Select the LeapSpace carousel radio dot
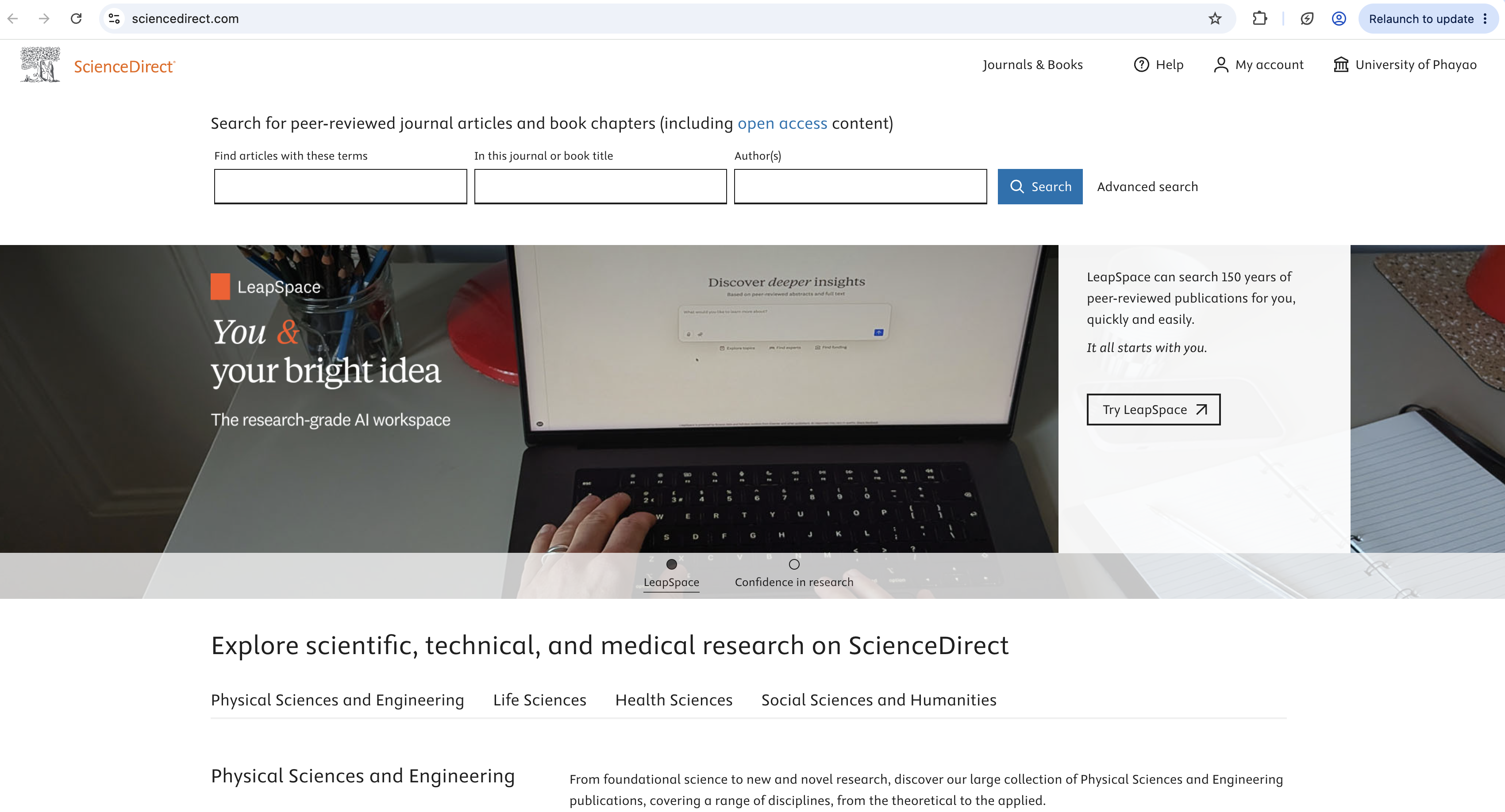The image size is (1505, 812). (671, 564)
